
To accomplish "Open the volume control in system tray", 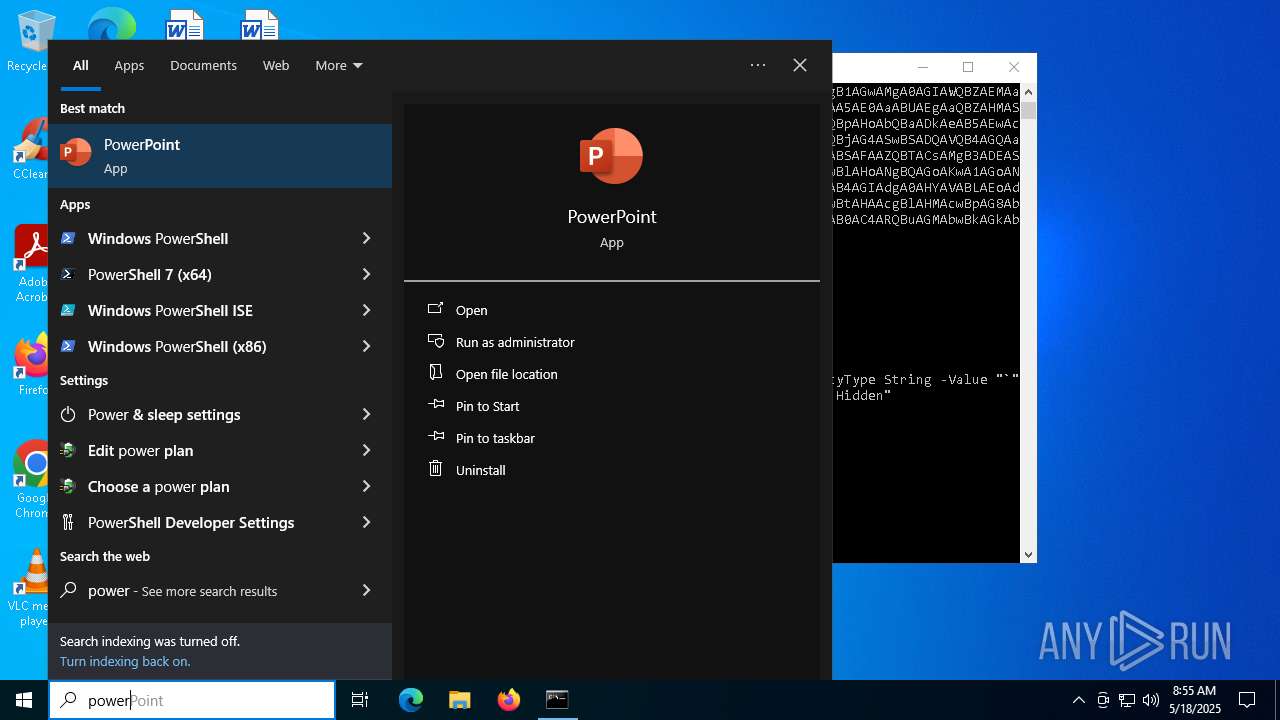I will (x=1150, y=700).
